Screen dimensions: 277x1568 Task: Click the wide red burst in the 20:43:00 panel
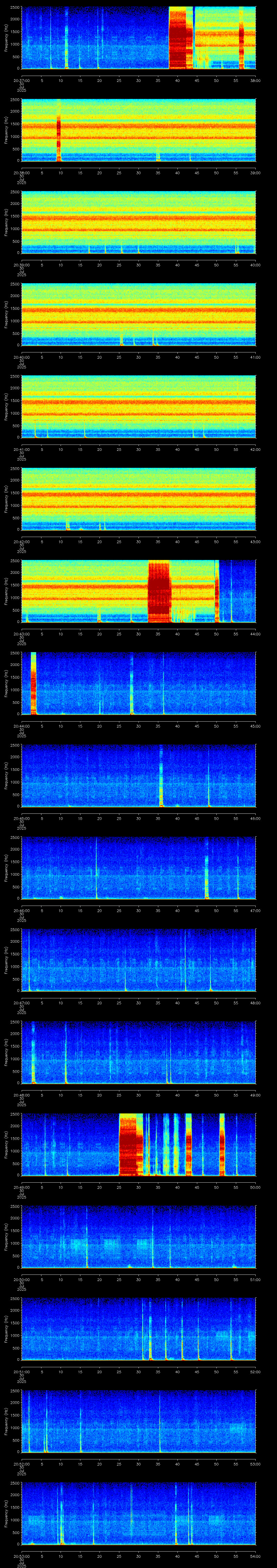click(x=160, y=591)
